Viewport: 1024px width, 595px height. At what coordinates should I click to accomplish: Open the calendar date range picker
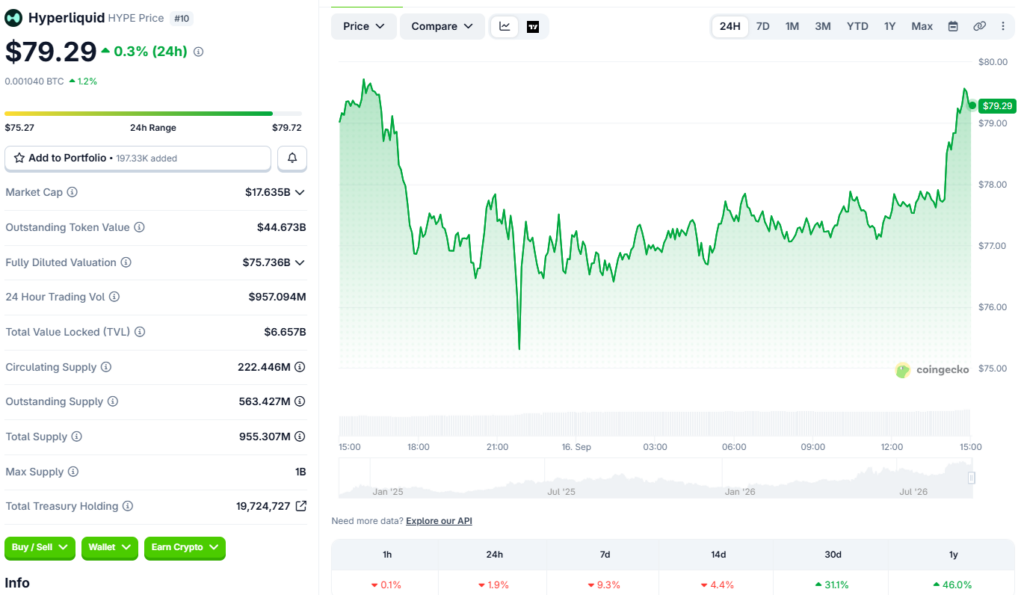[953, 27]
